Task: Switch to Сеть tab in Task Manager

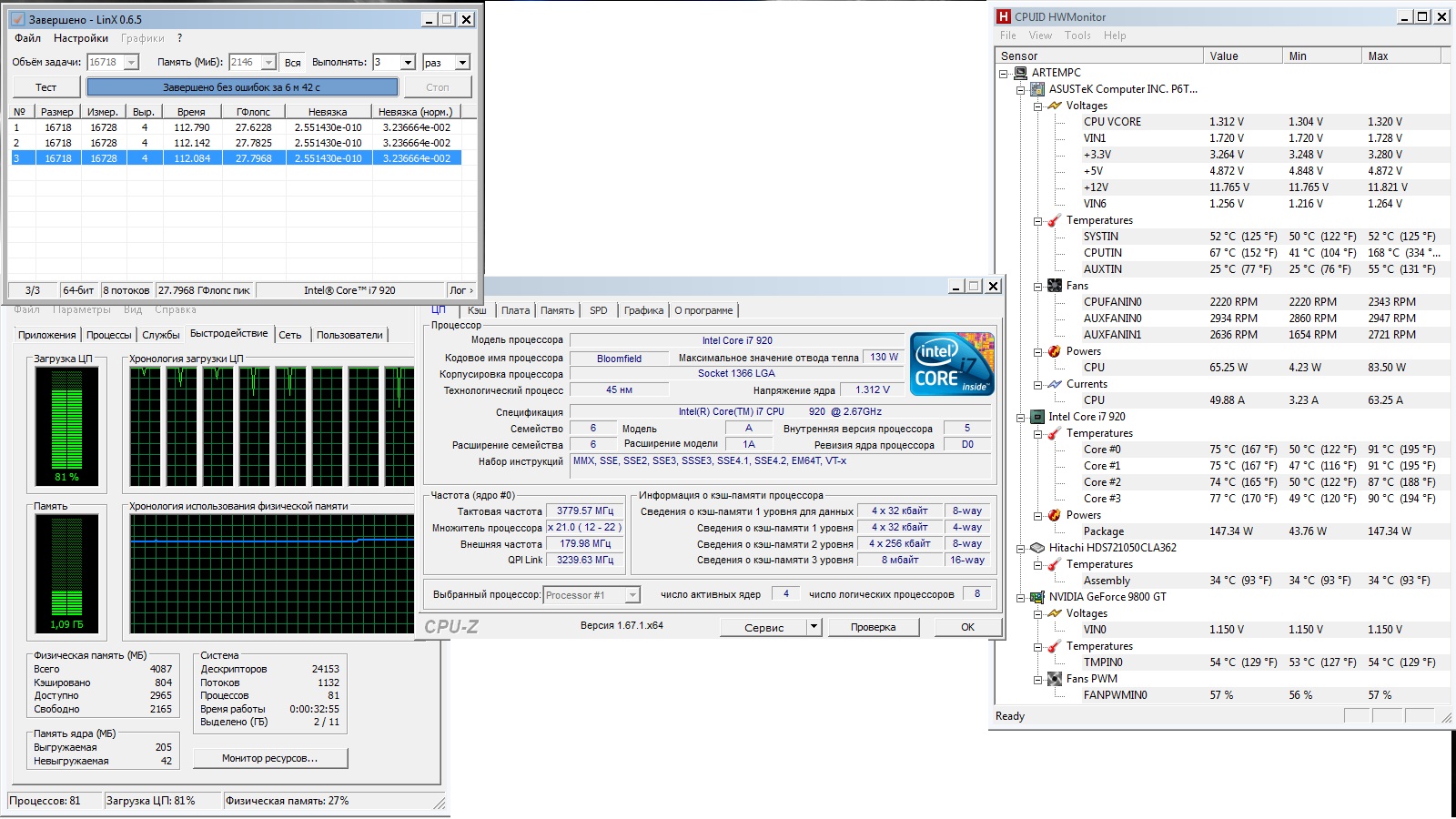Action: tap(290, 335)
